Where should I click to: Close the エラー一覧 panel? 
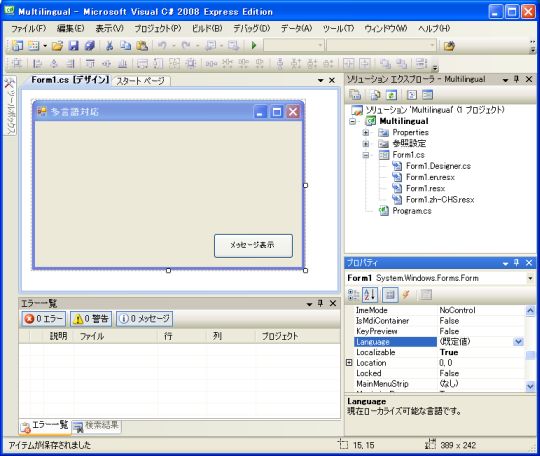(x=333, y=303)
